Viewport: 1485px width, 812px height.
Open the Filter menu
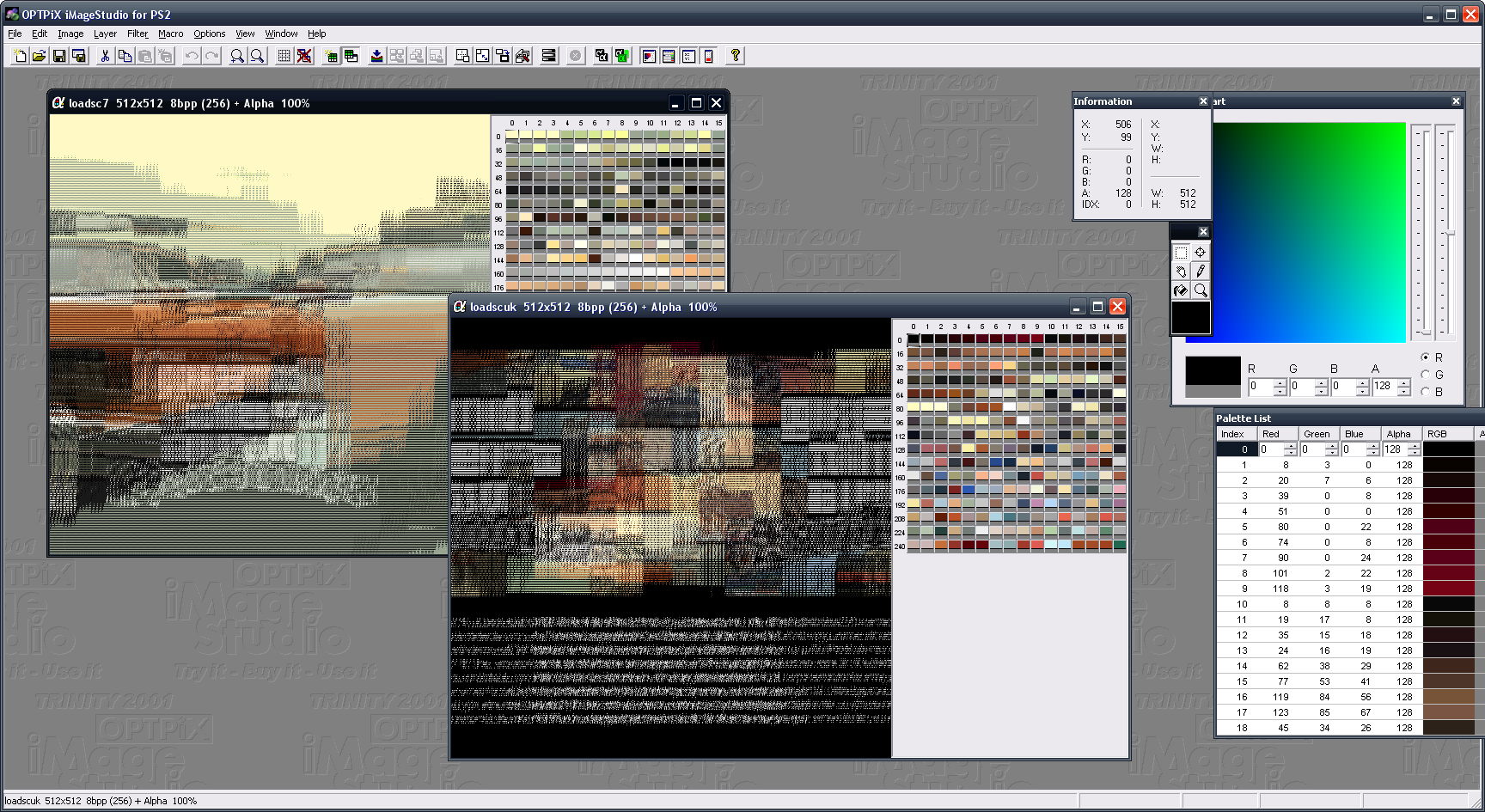coord(137,34)
